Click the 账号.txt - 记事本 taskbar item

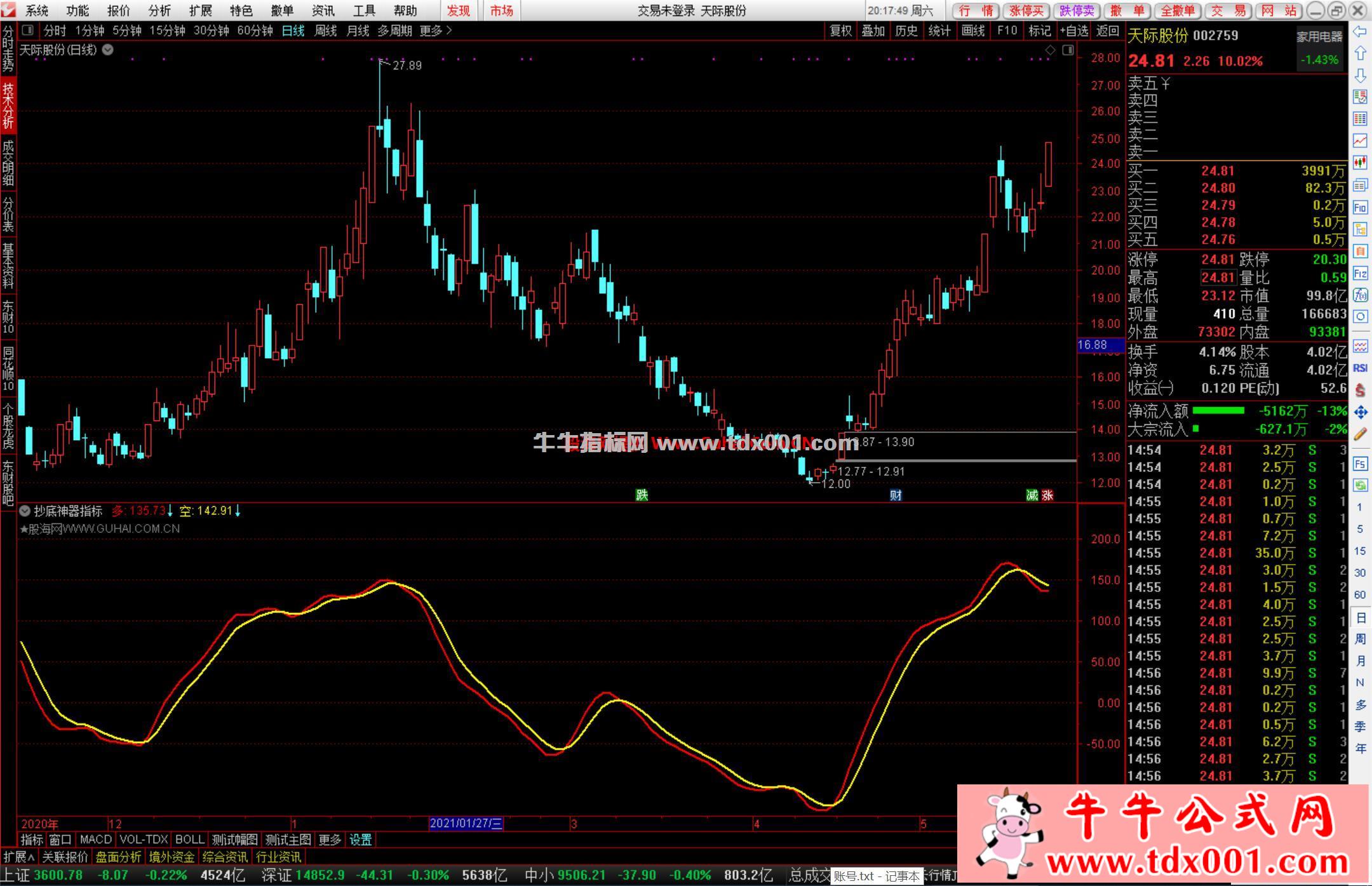point(877,876)
